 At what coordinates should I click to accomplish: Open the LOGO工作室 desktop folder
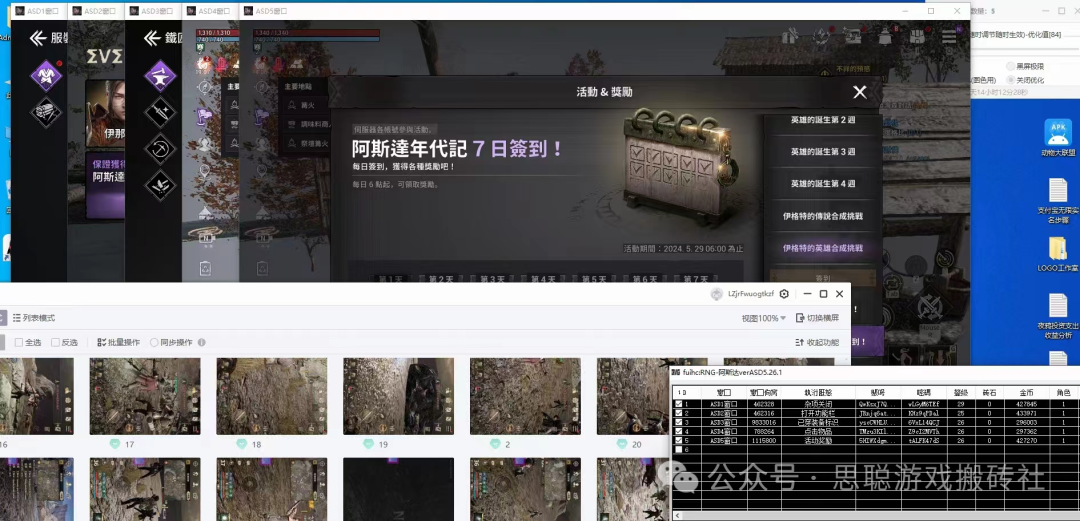click(1058, 254)
